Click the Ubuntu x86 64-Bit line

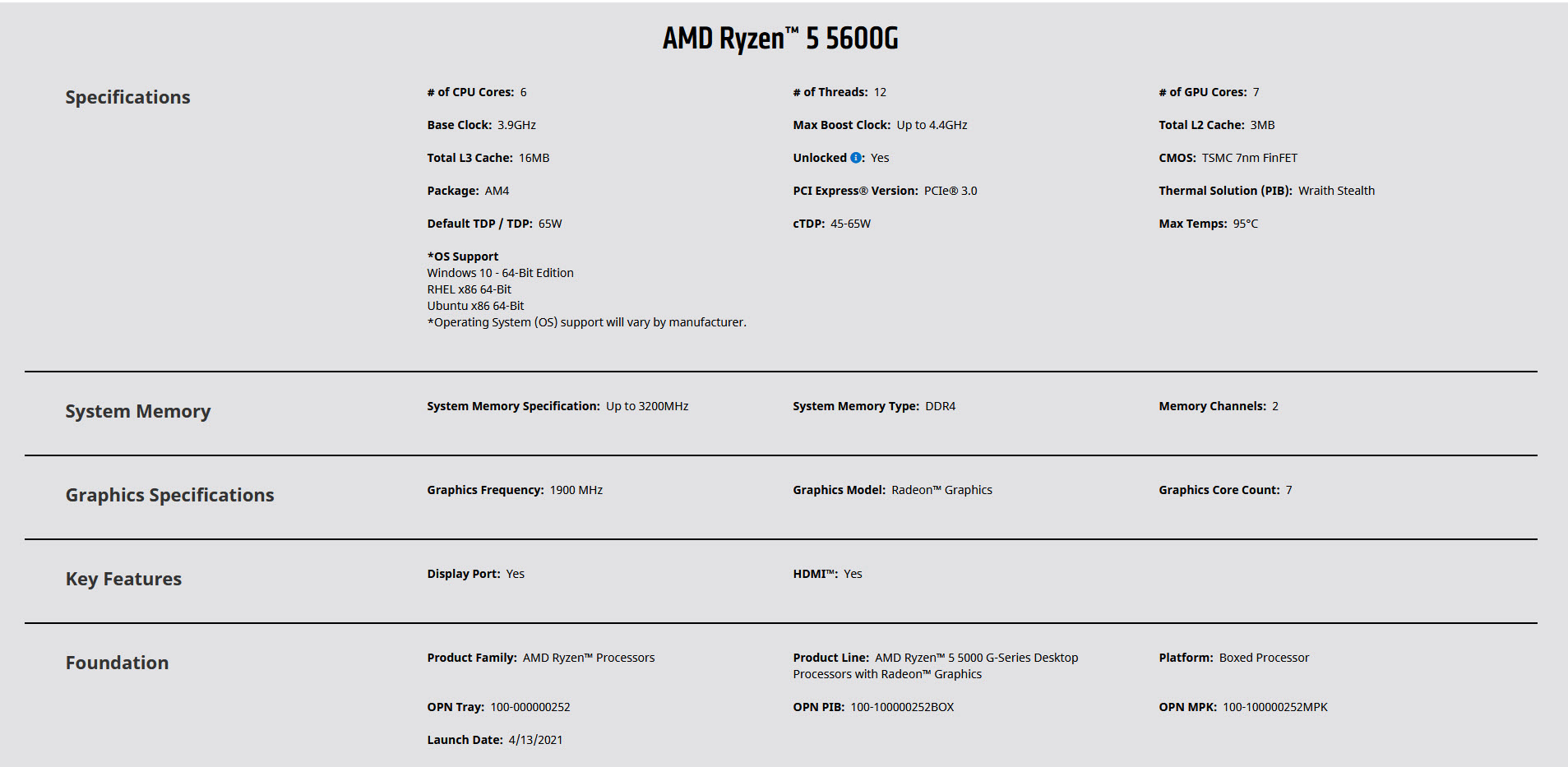point(475,306)
